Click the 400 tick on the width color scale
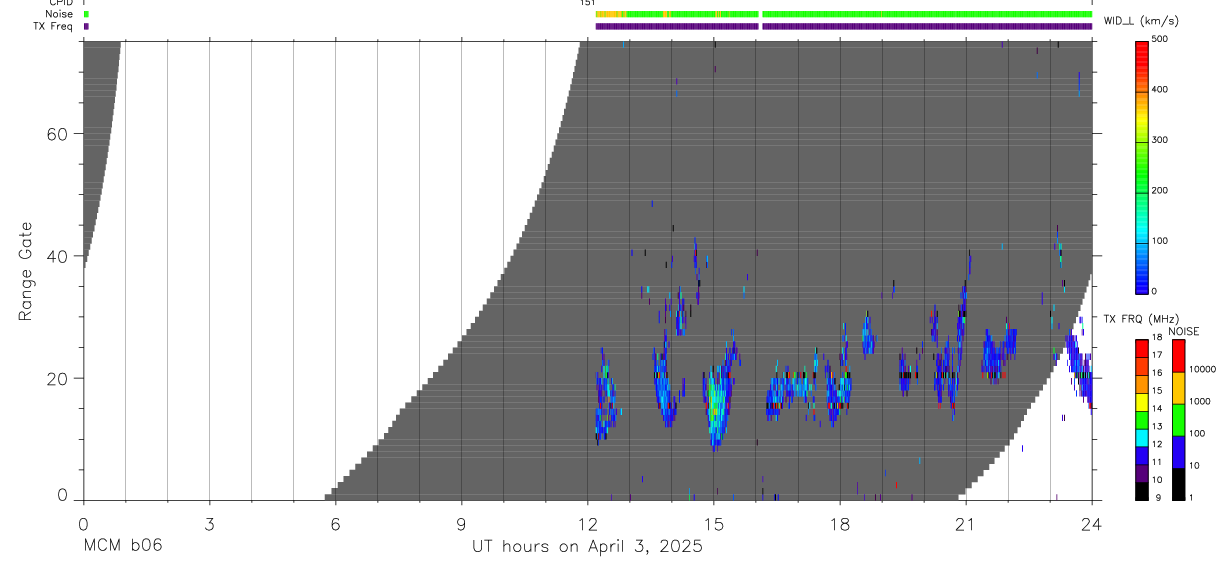Viewport: 1228px width, 567px height. [1160, 89]
